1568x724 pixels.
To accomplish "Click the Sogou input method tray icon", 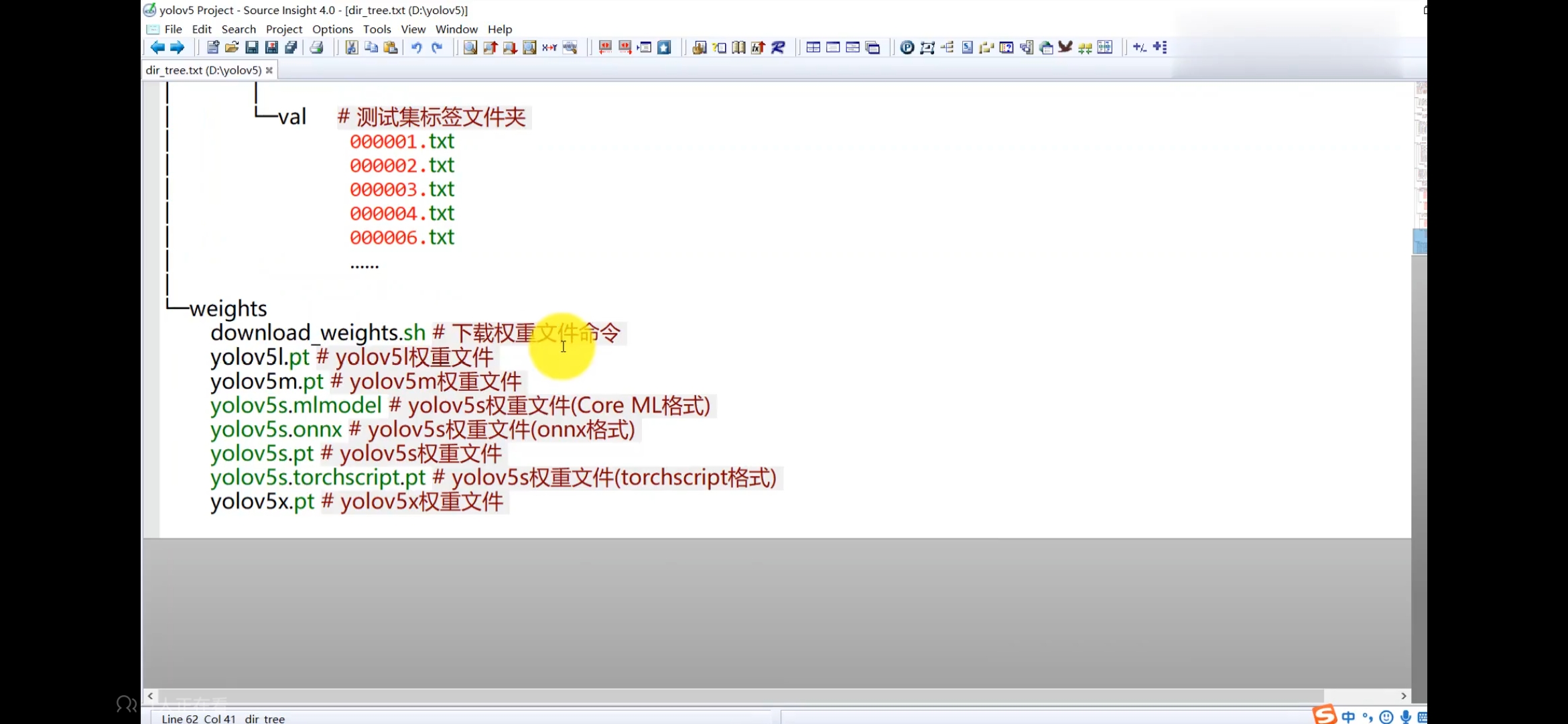I will click(x=1324, y=715).
